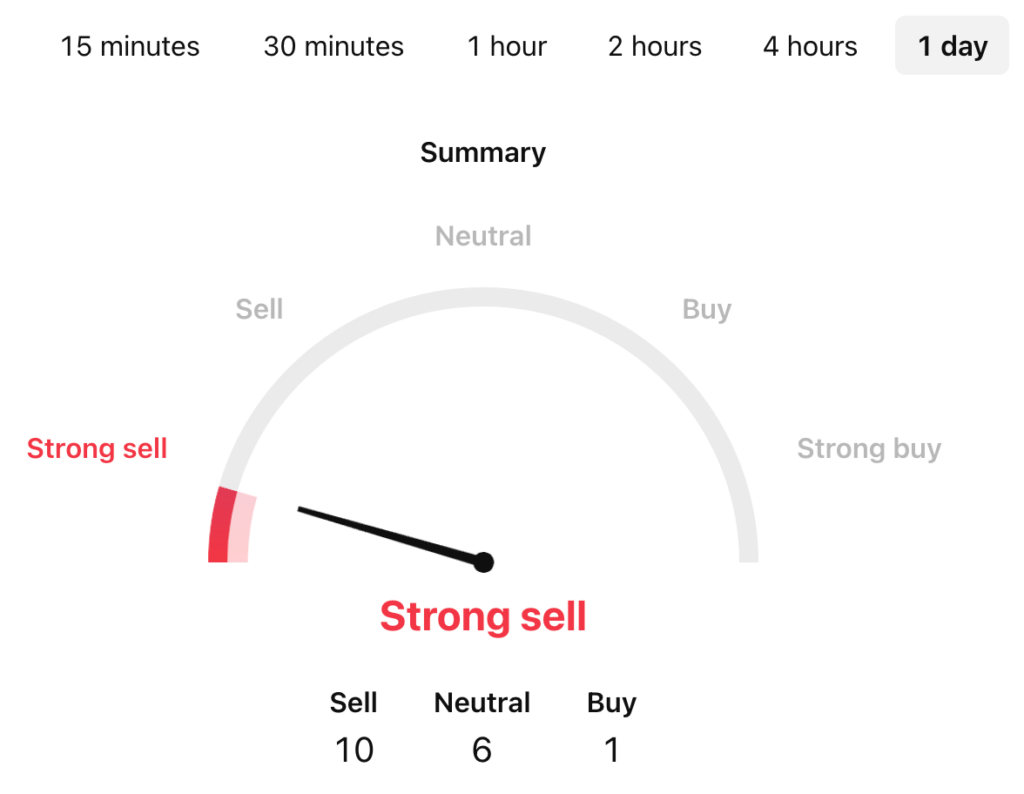Click the Strong buy gauge label
This screenshot has width=1024, height=794.
(869, 449)
